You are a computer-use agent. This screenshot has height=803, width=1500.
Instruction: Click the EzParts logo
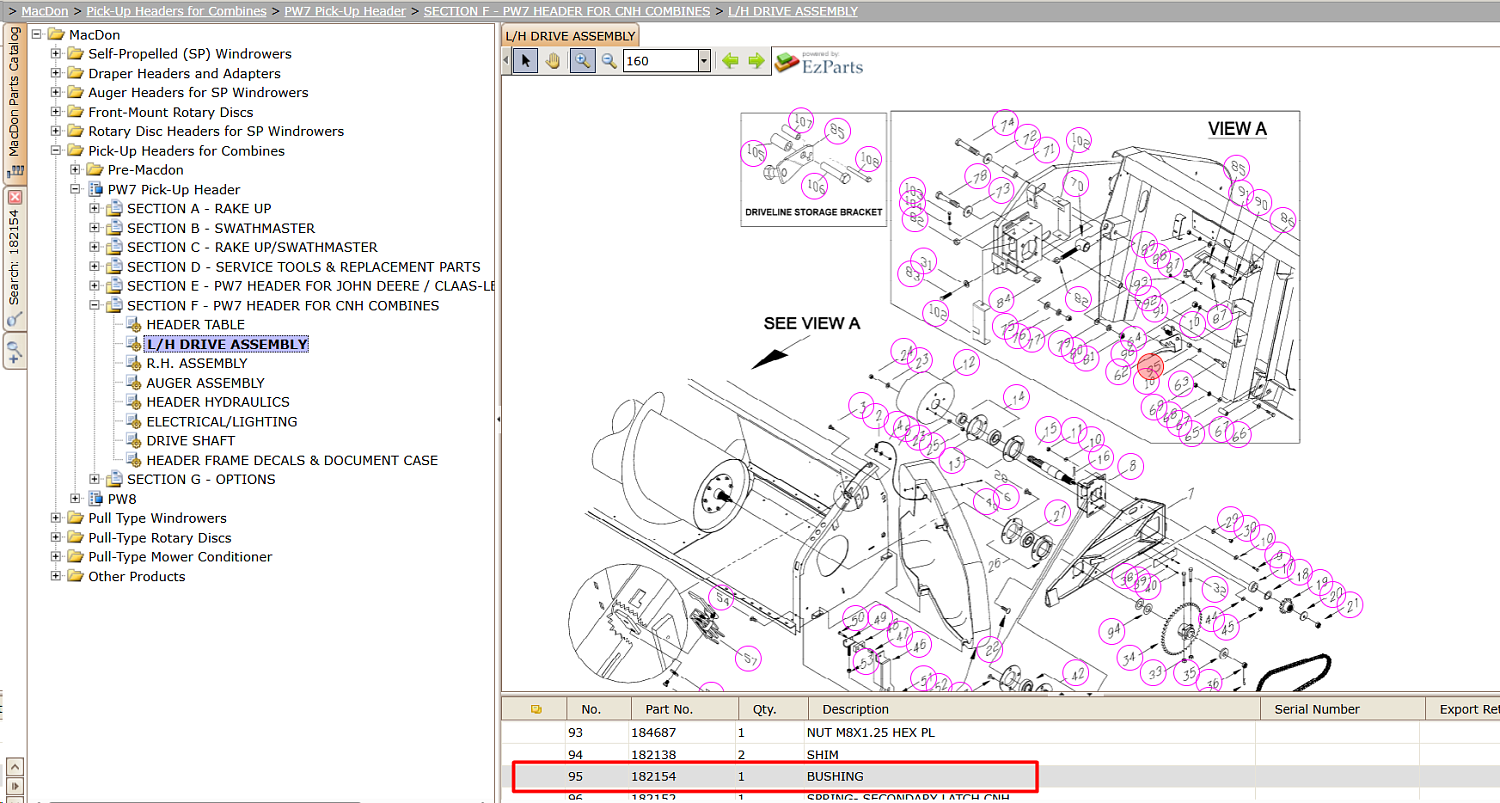820,62
